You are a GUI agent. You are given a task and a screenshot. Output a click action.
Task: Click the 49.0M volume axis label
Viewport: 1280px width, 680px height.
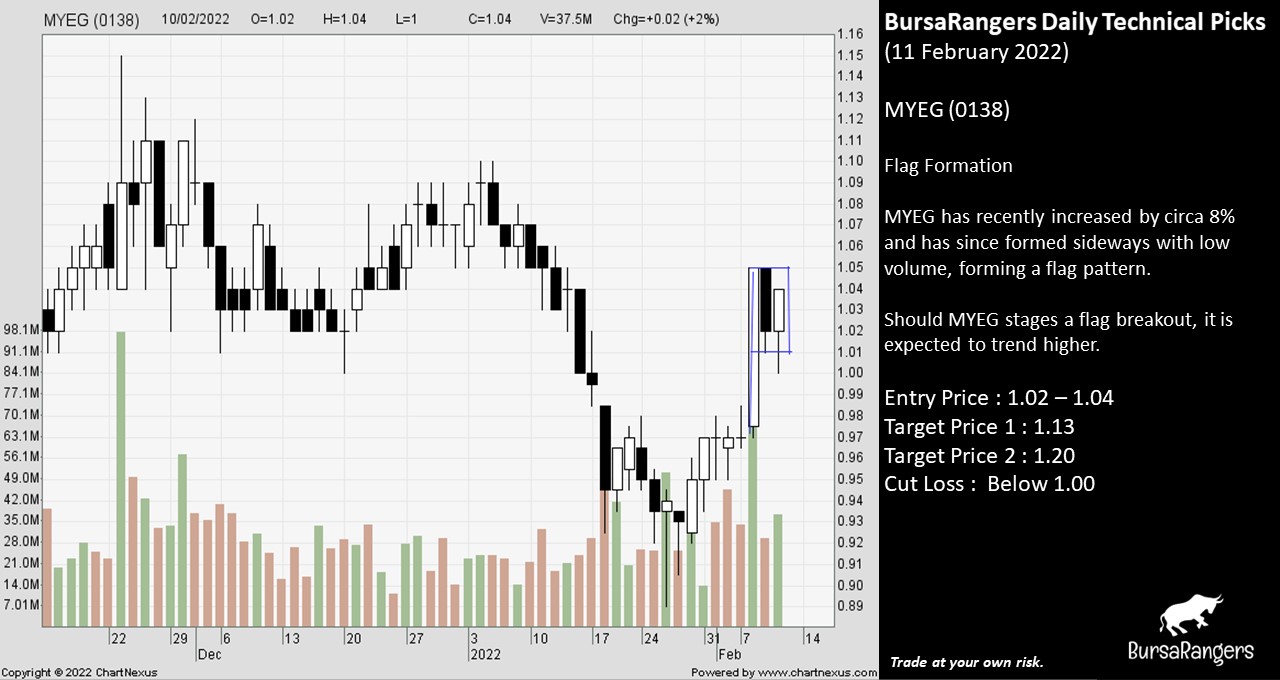click(x=20, y=478)
